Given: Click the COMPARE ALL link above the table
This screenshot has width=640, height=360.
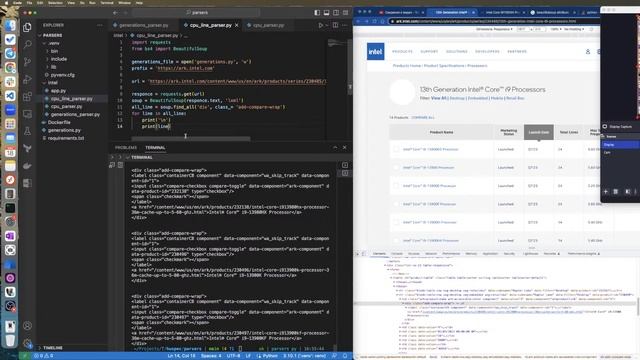Looking at the screenshot, I should pyautogui.click(x=423, y=118).
